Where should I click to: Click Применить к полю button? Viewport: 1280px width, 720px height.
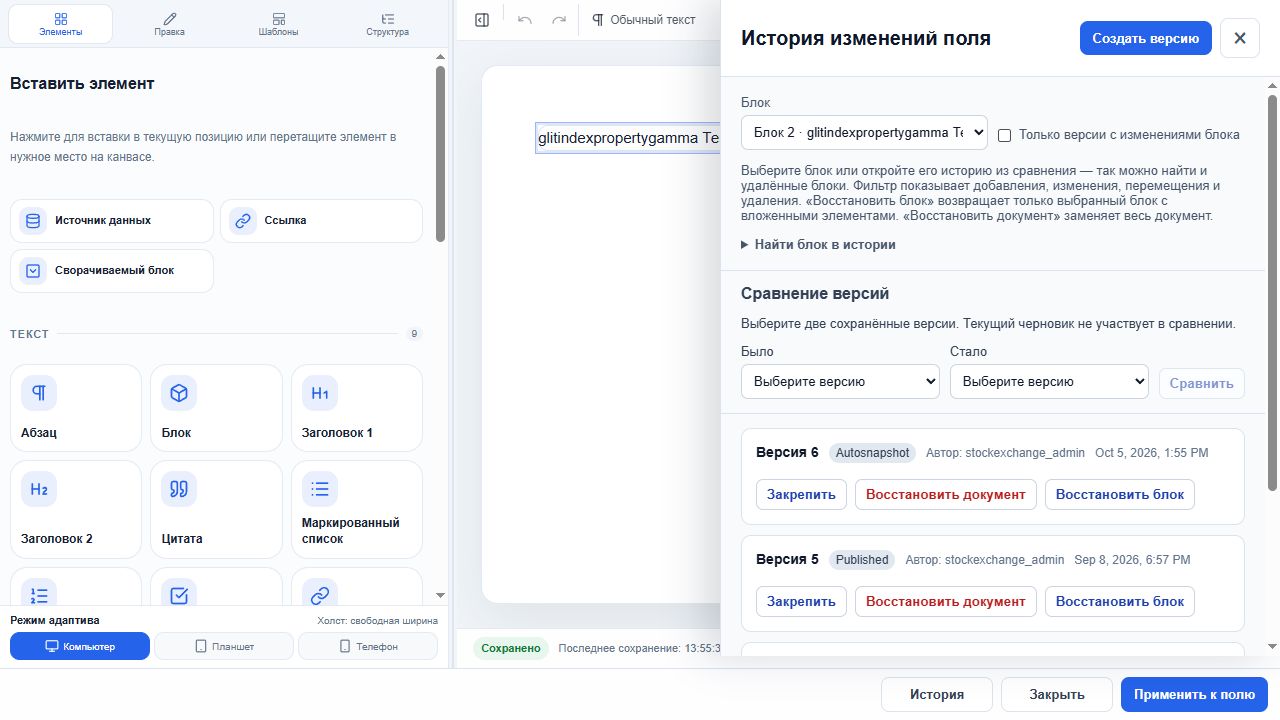tap(1194, 694)
